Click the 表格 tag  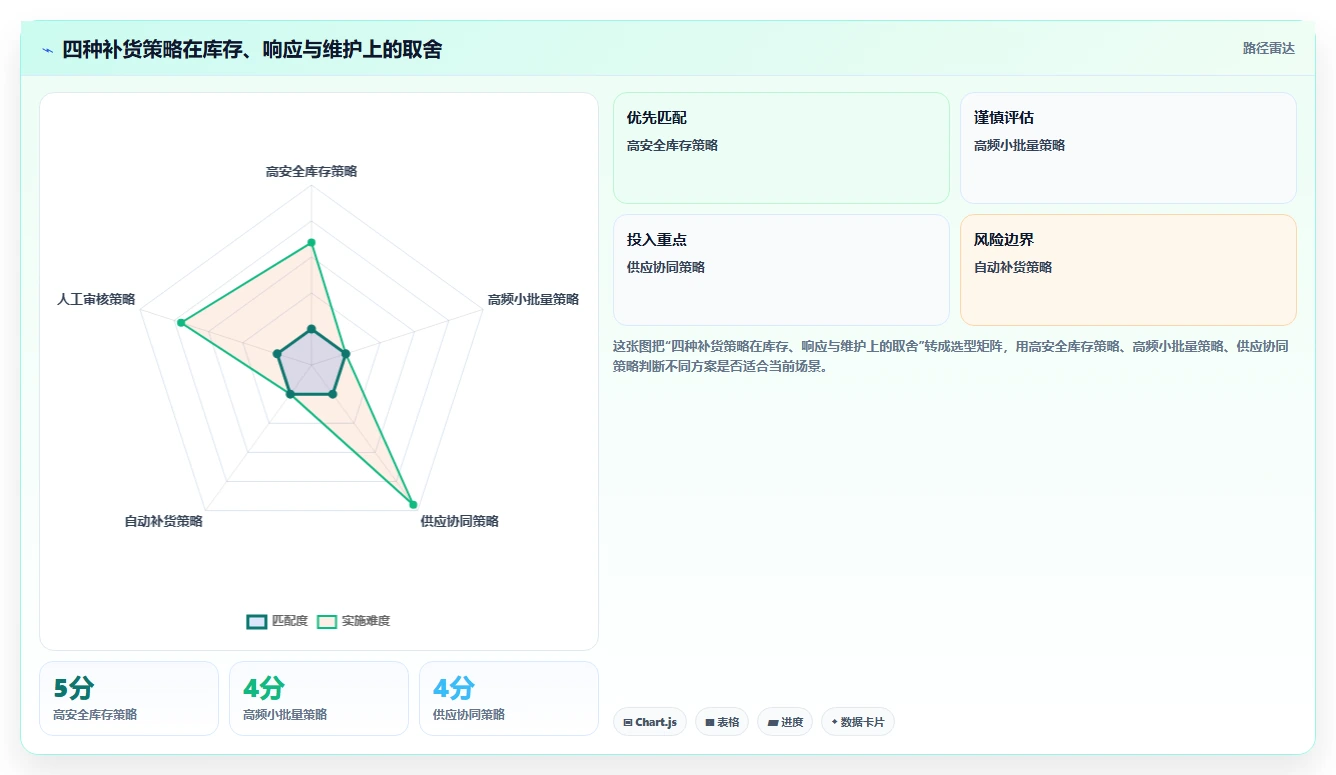point(722,722)
